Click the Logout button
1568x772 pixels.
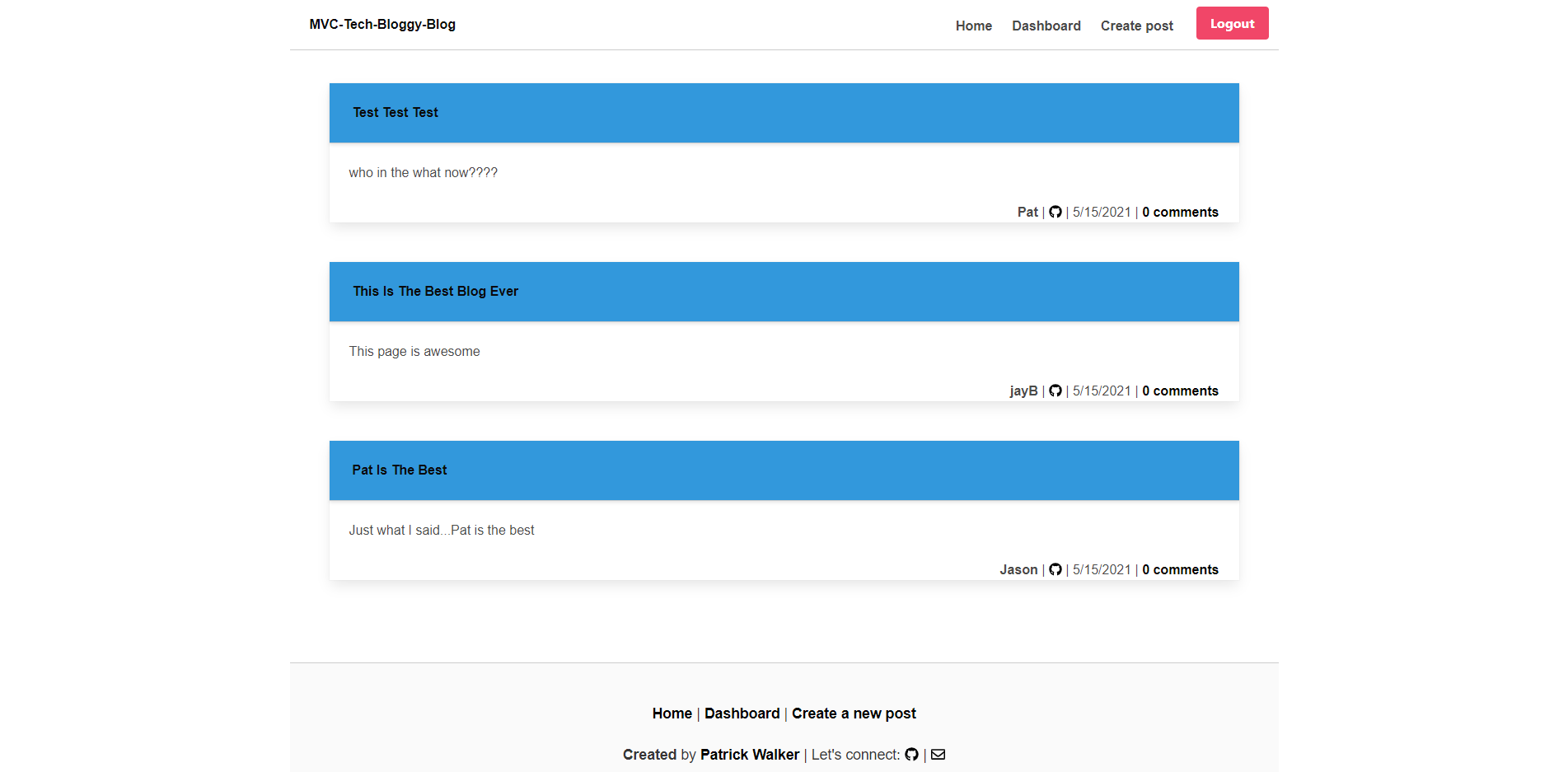pos(1232,24)
